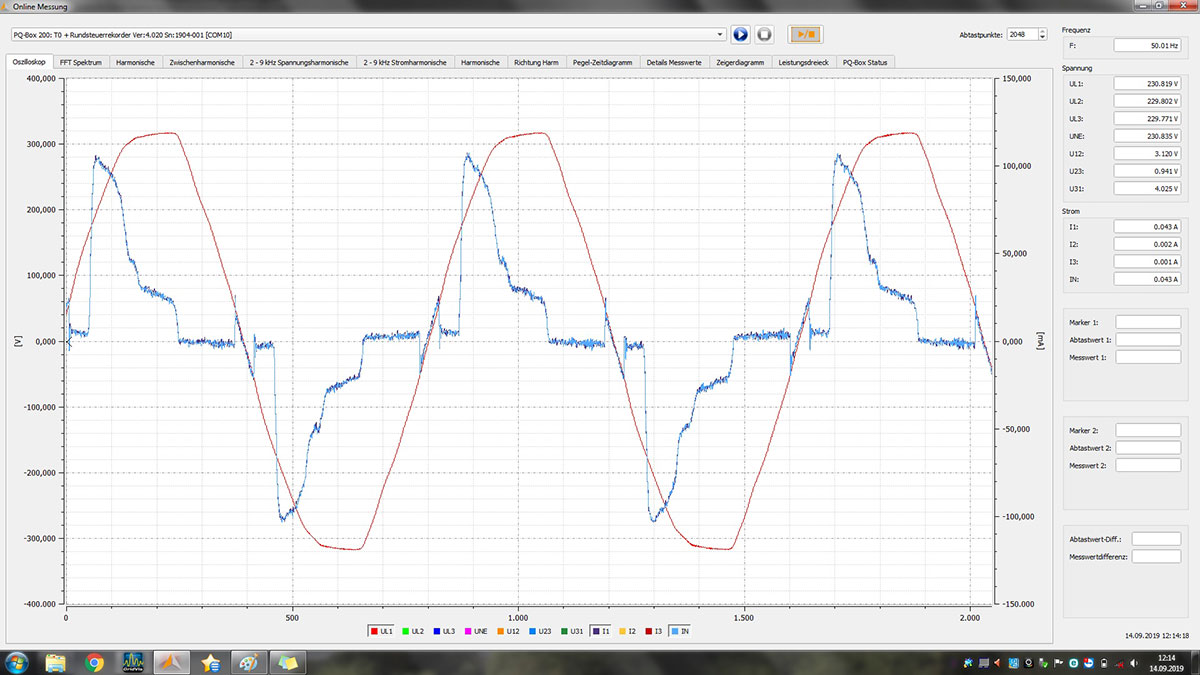Click the Abtastwert 1 field
Viewport: 1200px width, 675px height.
(x=1148, y=339)
